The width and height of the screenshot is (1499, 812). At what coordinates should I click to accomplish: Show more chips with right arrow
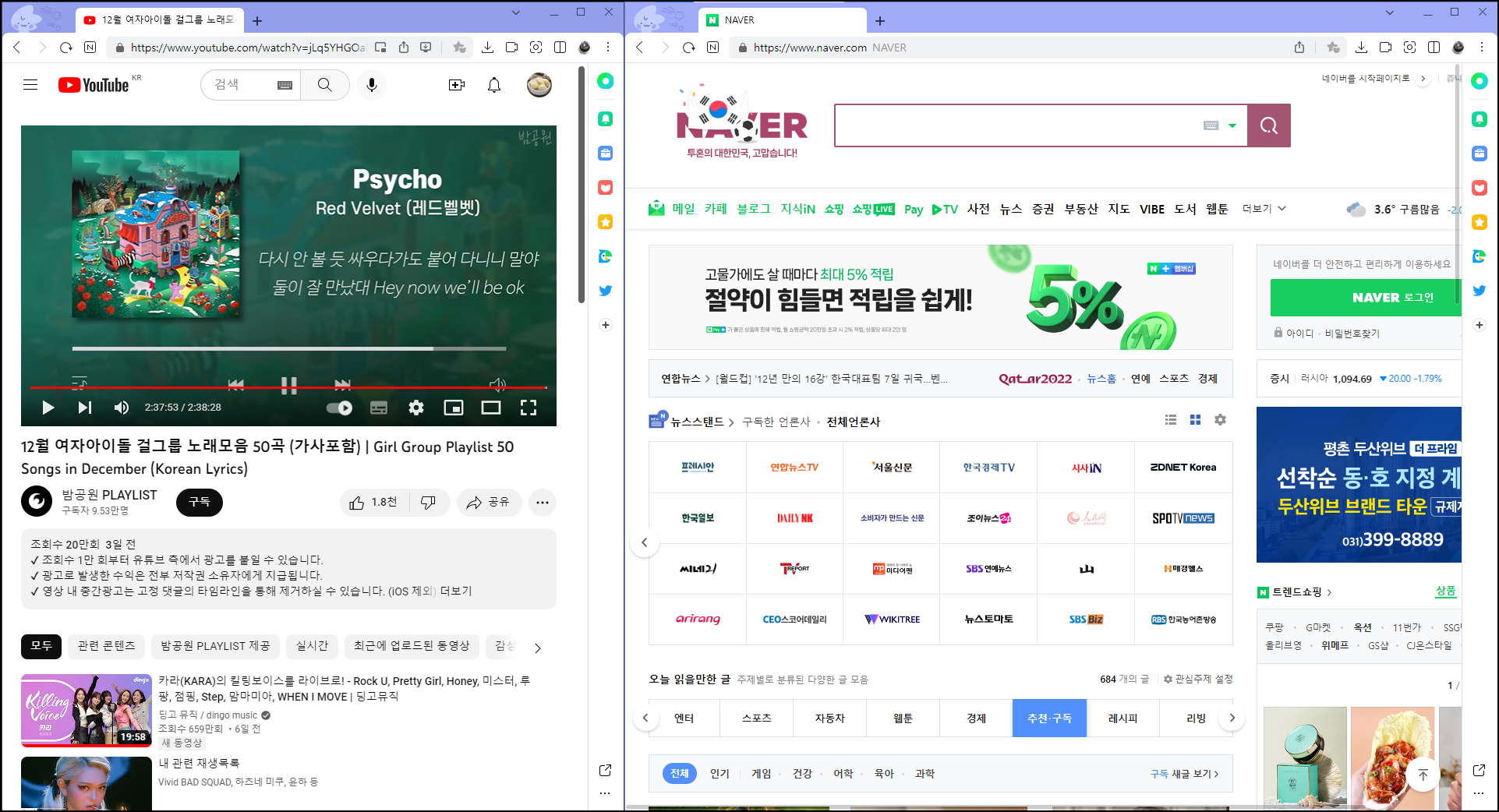538,647
